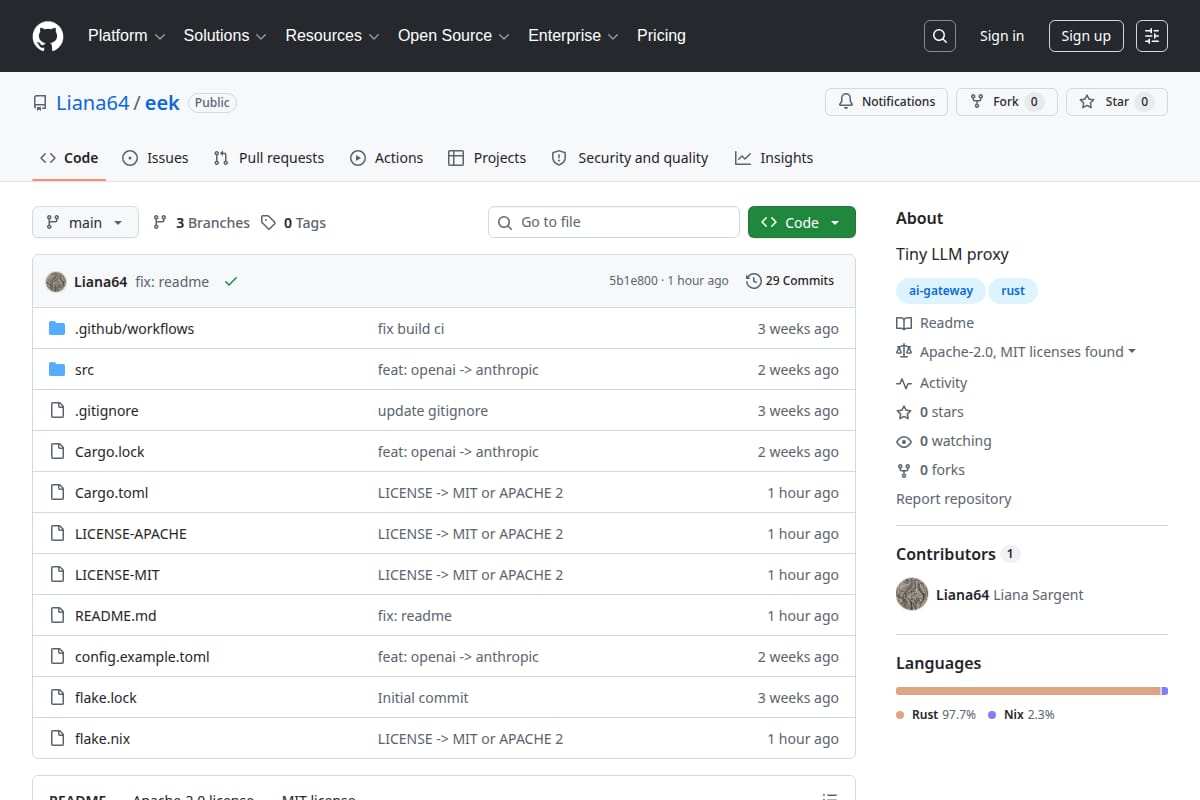Open the eek repository name link
The height and width of the screenshot is (800, 1200).
(162, 103)
